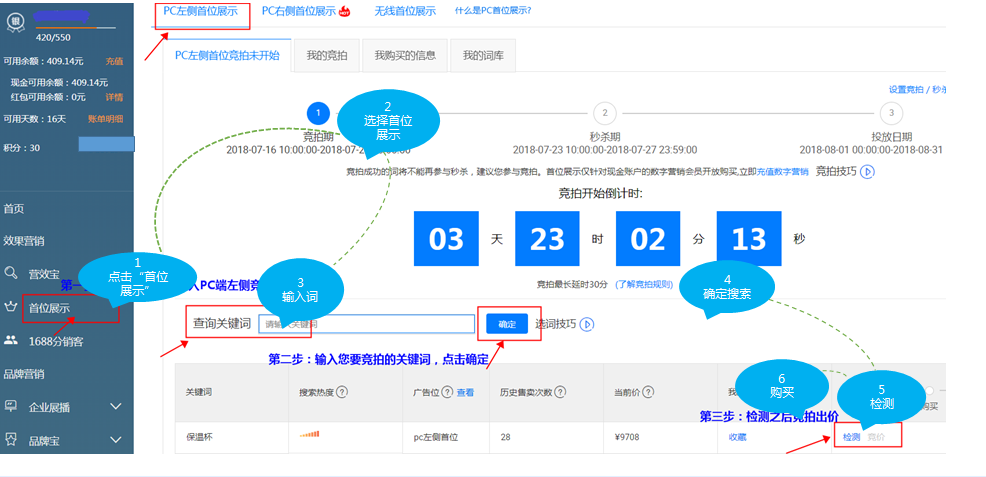Screen dimensions: 986x477
Task: Click the 查询关键词 input field
Action: (x=366, y=324)
